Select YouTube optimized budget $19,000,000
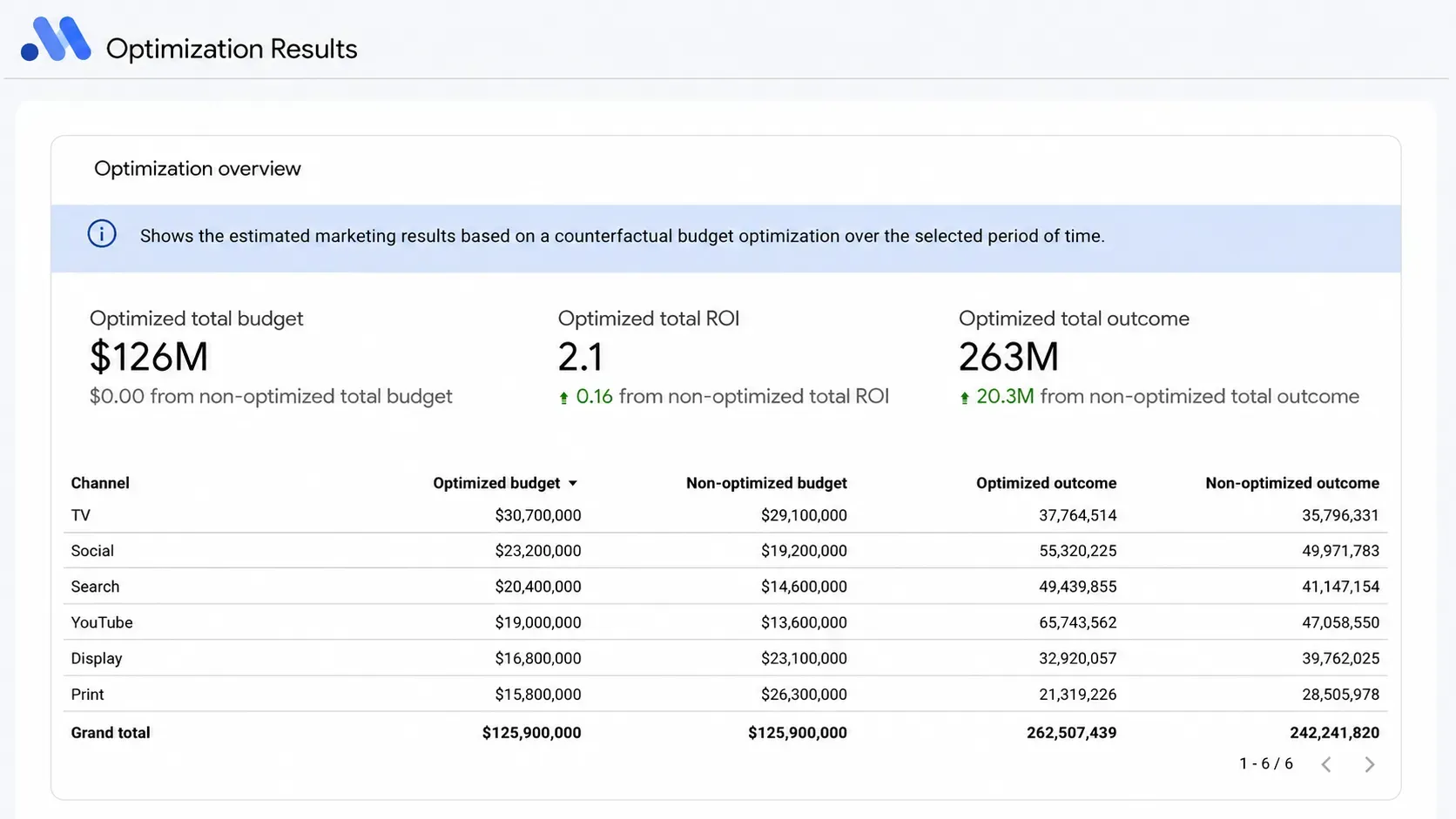 point(538,622)
